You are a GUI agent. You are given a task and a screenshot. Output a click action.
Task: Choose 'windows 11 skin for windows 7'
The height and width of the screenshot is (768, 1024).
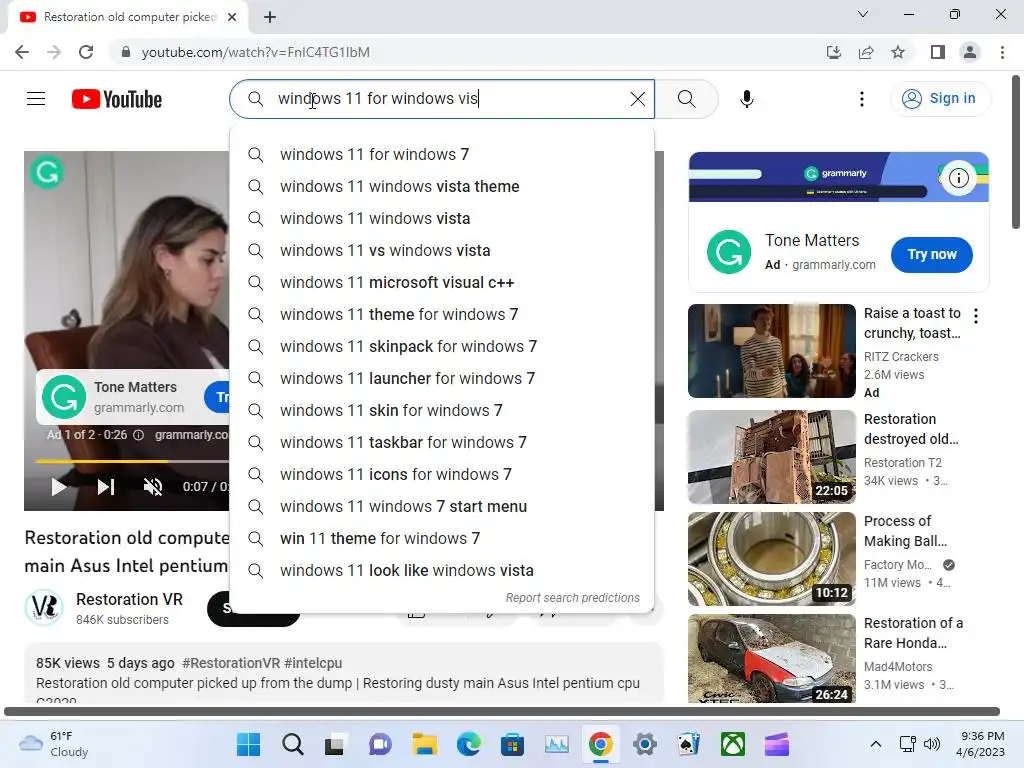pos(442,410)
